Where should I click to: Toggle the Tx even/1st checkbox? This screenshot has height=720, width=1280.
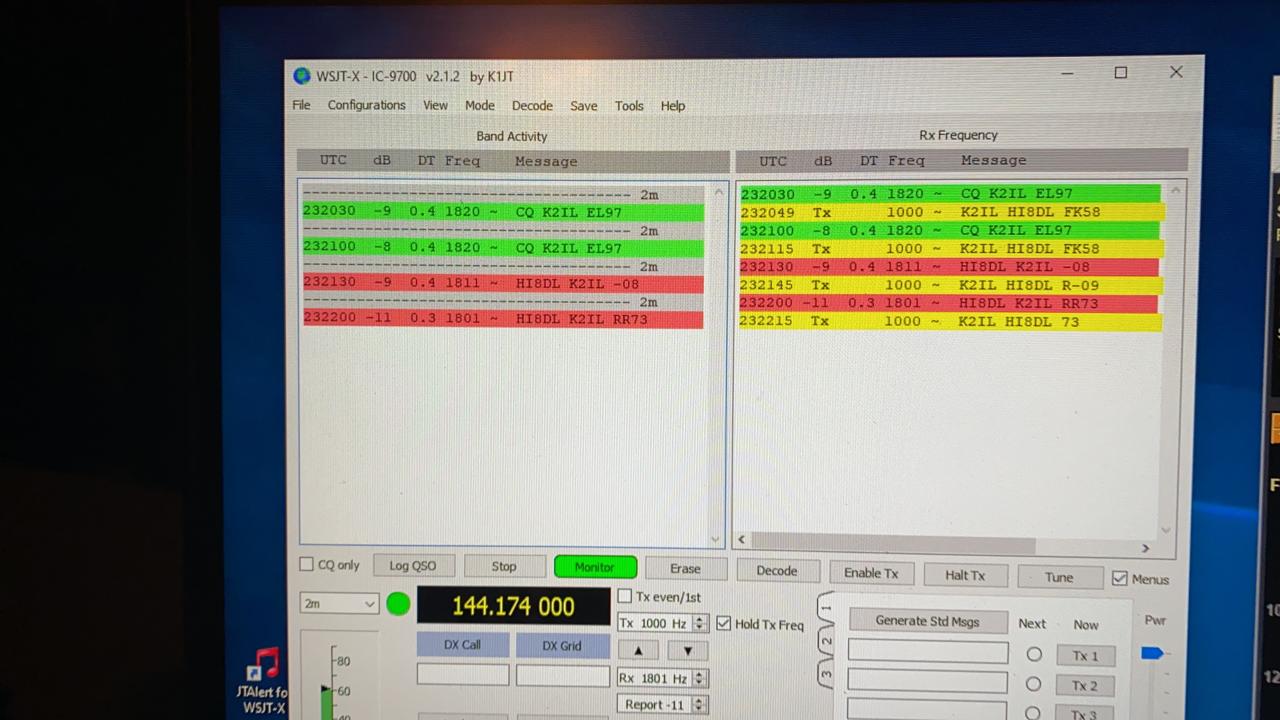(625, 597)
